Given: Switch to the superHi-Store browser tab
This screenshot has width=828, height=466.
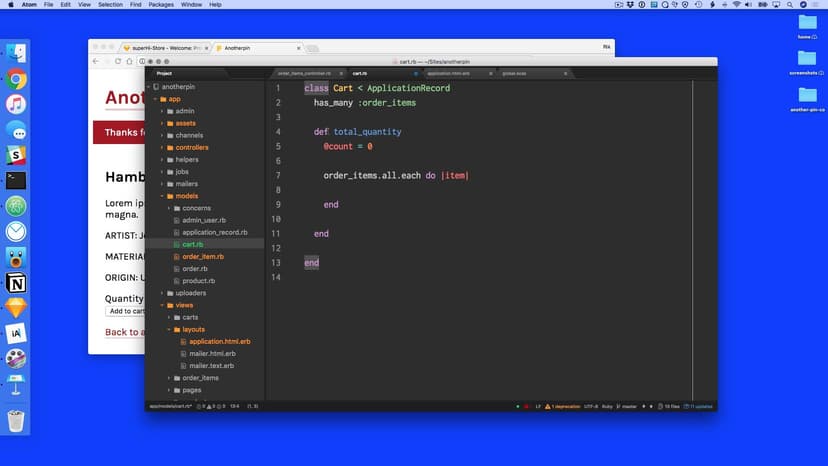Looking at the screenshot, I should pos(161,47).
